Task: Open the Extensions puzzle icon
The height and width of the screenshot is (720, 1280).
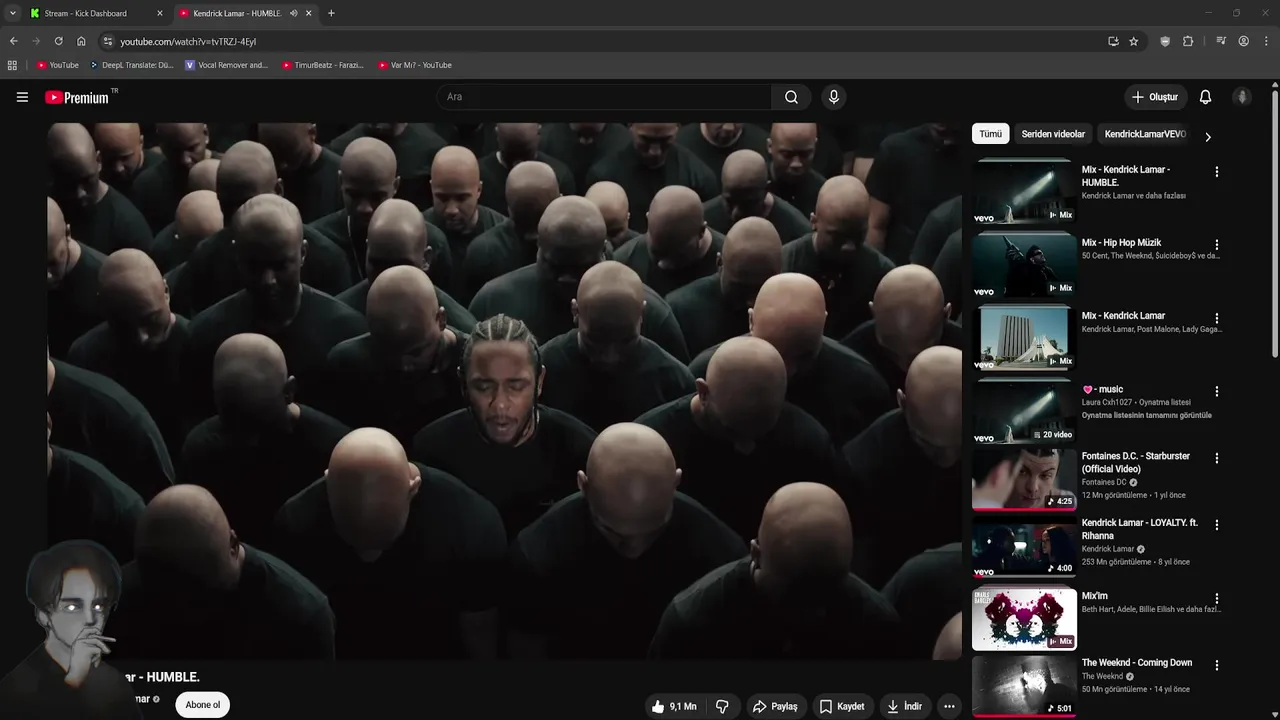Action: coord(1188,41)
